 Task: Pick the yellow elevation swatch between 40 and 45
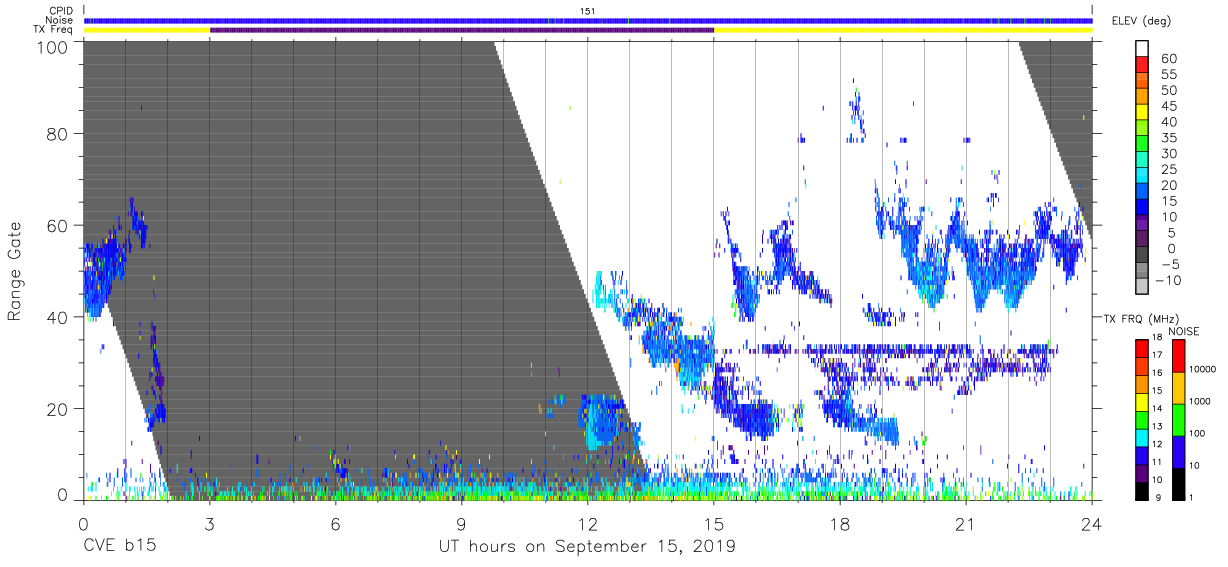(1141, 112)
